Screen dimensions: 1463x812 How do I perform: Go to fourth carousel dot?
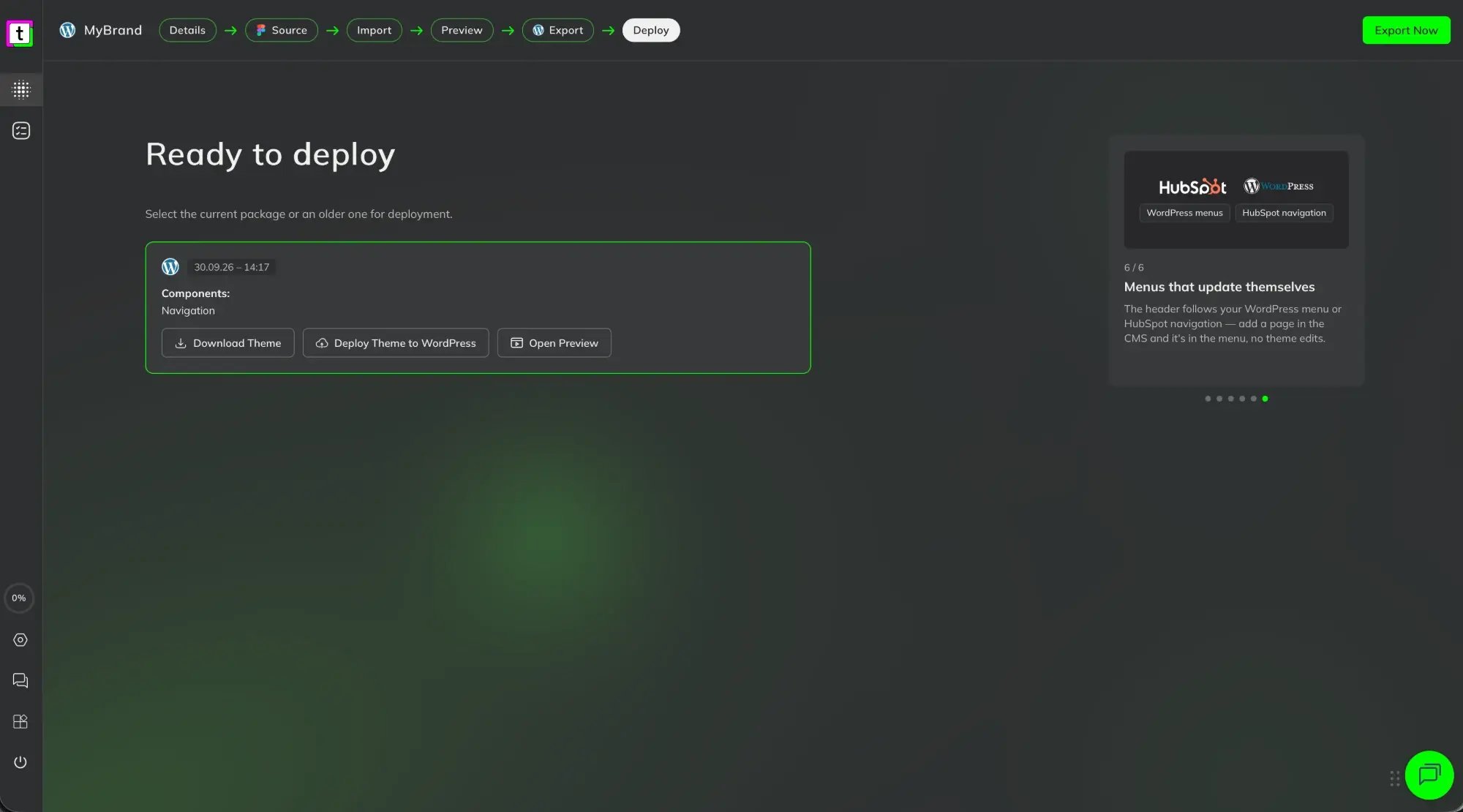pos(1242,399)
